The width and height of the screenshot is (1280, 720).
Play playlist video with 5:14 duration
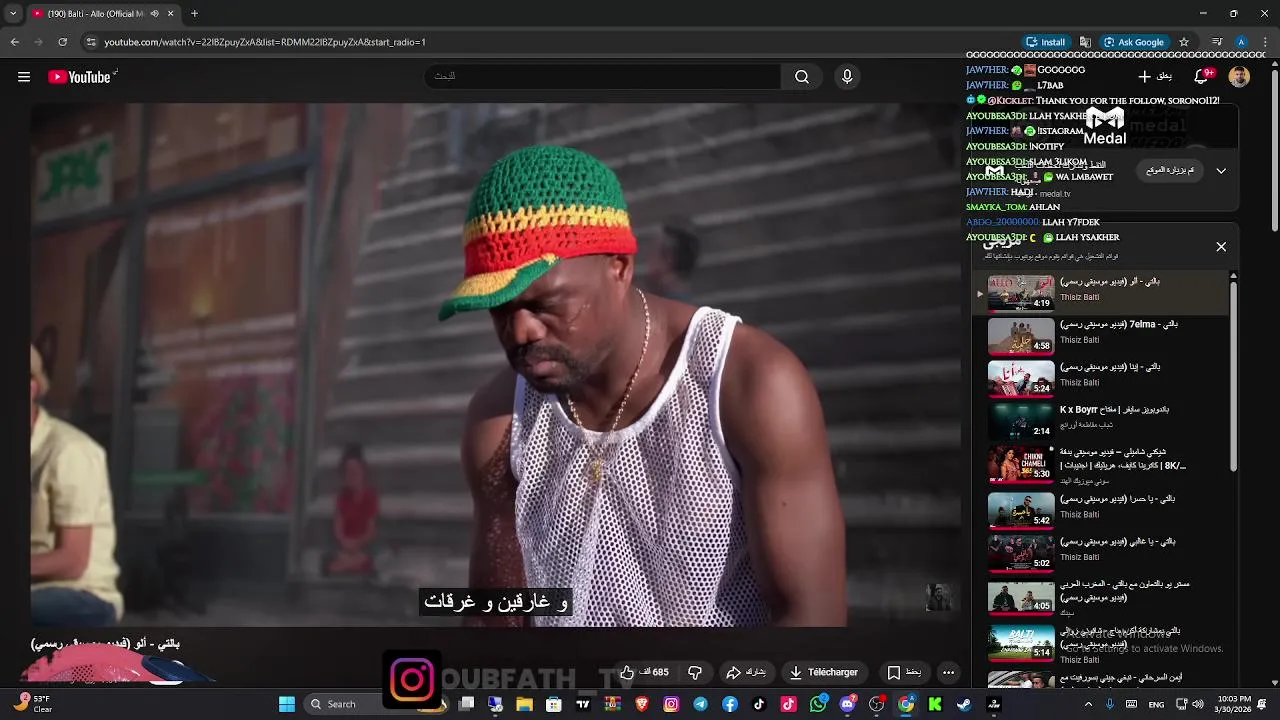click(1021, 642)
